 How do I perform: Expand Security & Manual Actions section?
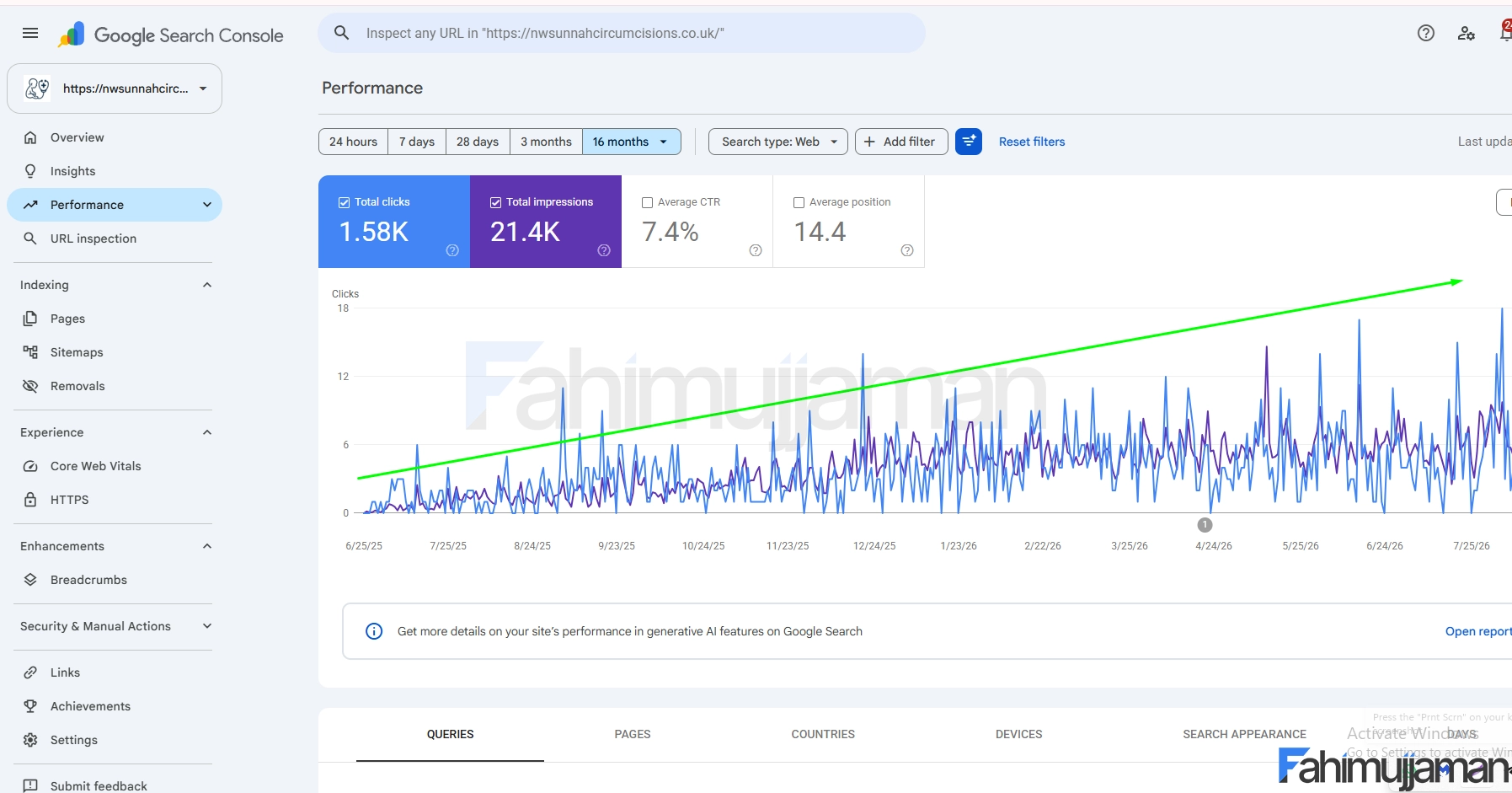tap(207, 626)
